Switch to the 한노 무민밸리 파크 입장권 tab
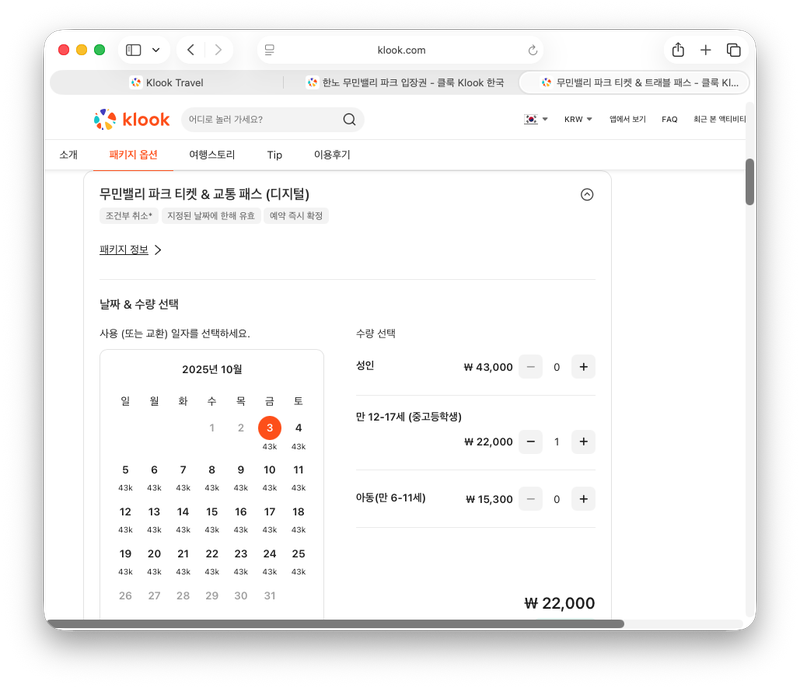 coord(405,83)
